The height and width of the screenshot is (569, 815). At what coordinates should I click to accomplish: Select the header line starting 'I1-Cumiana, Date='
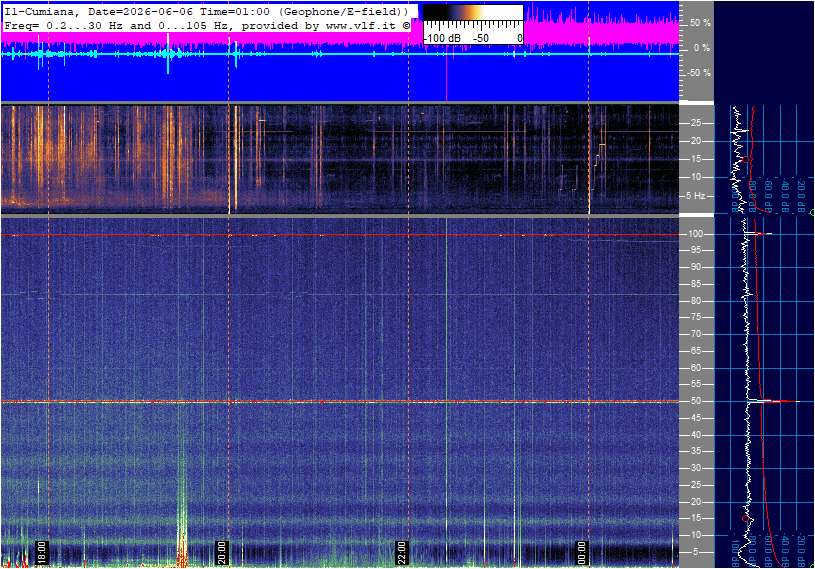tap(206, 11)
